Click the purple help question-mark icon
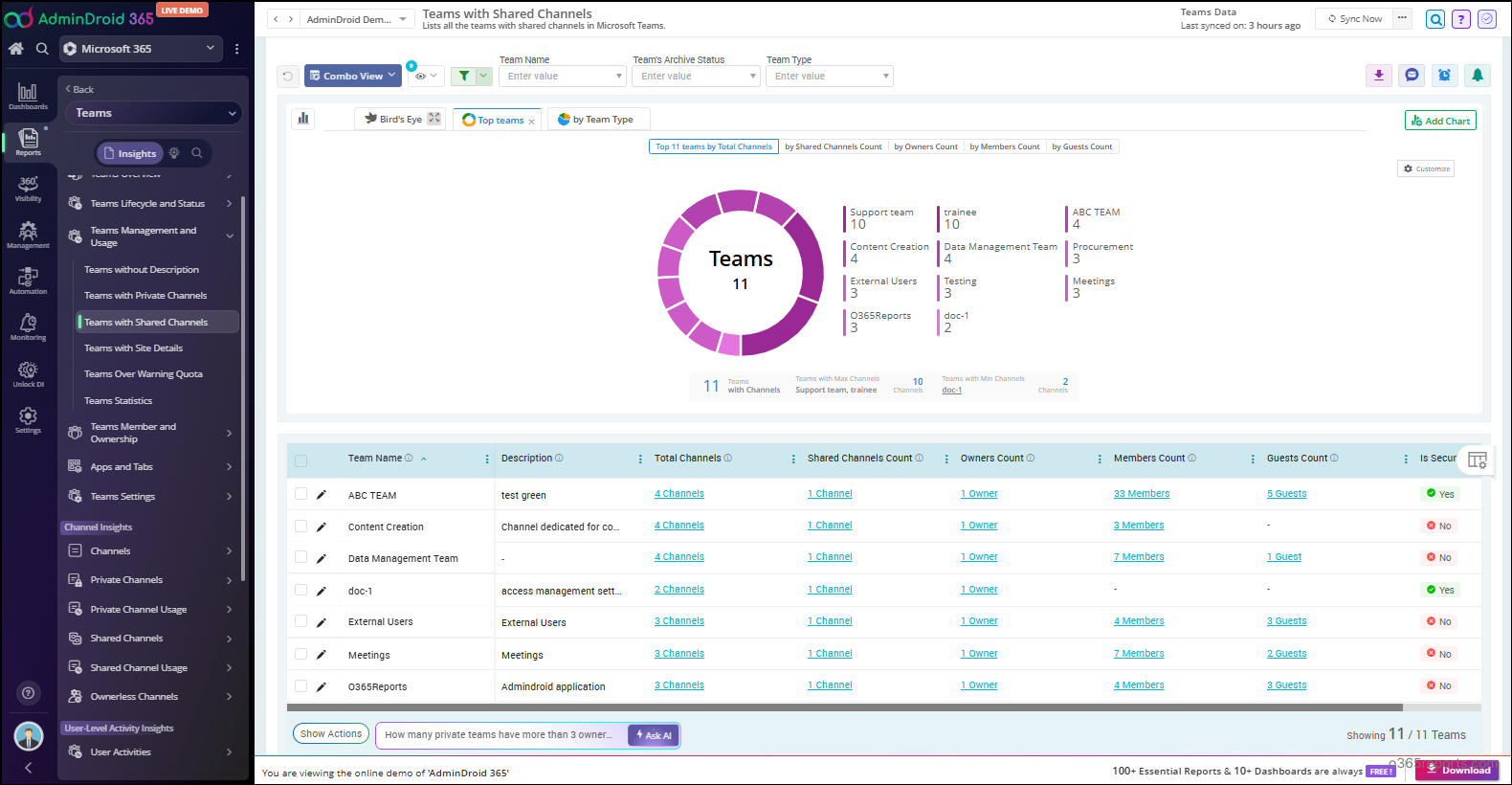The width and height of the screenshot is (1512, 785). tap(1461, 19)
